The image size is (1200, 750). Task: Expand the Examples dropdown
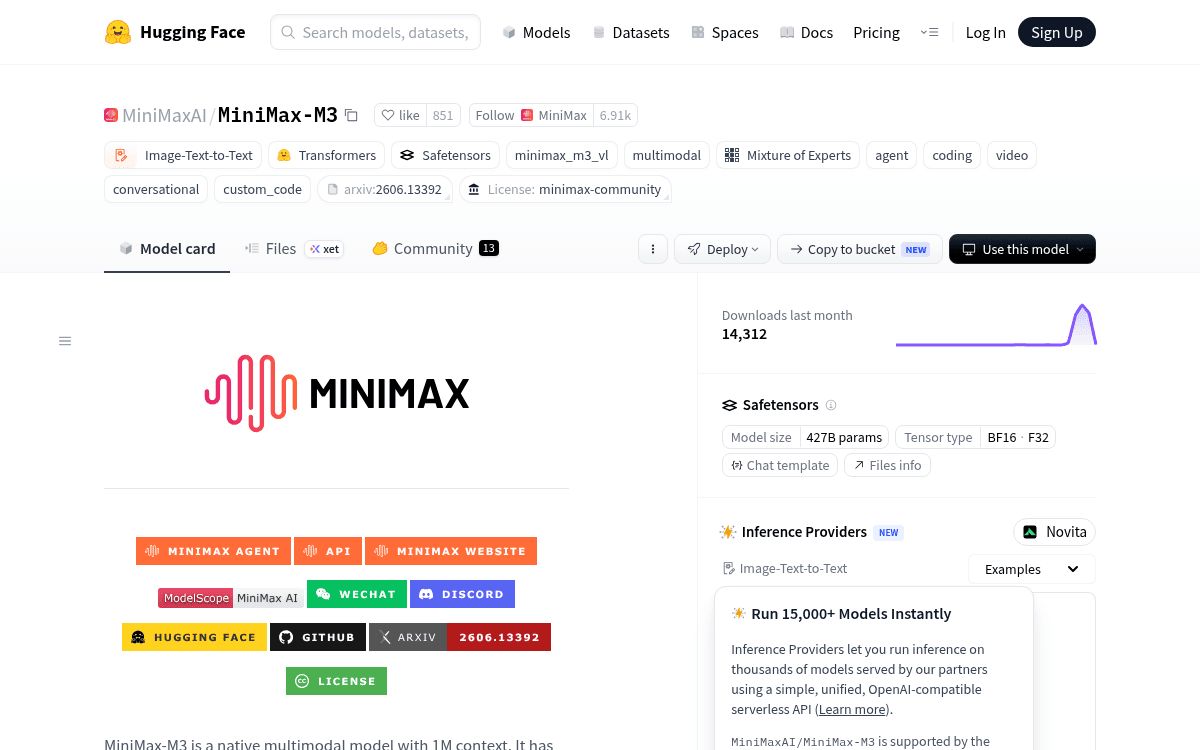coord(1032,569)
